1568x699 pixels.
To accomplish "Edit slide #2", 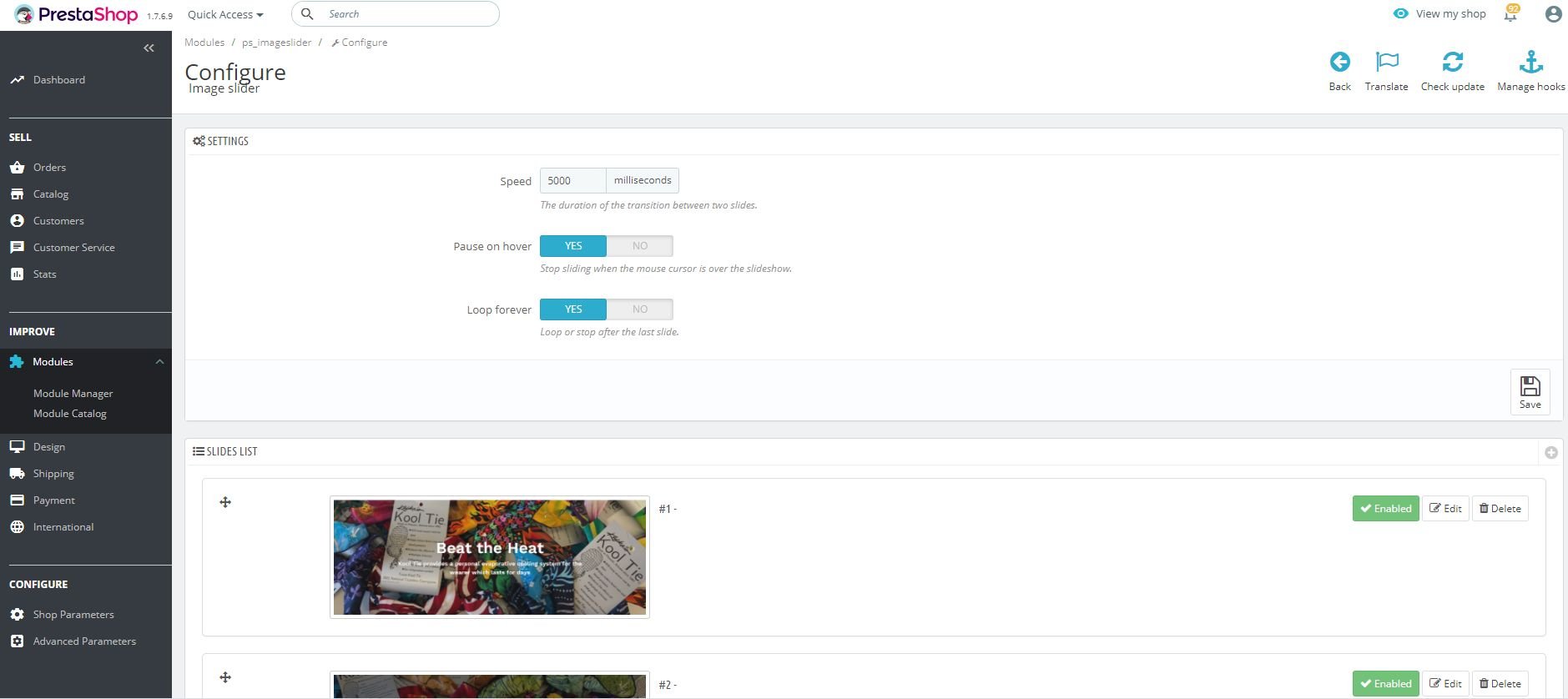I will point(1445,684).
